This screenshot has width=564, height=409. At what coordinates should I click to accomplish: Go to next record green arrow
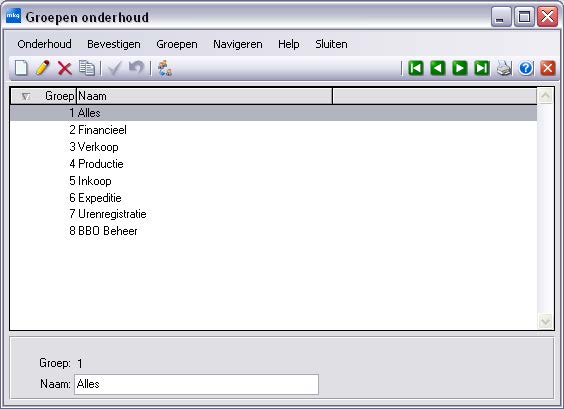[x=460, y=68]
